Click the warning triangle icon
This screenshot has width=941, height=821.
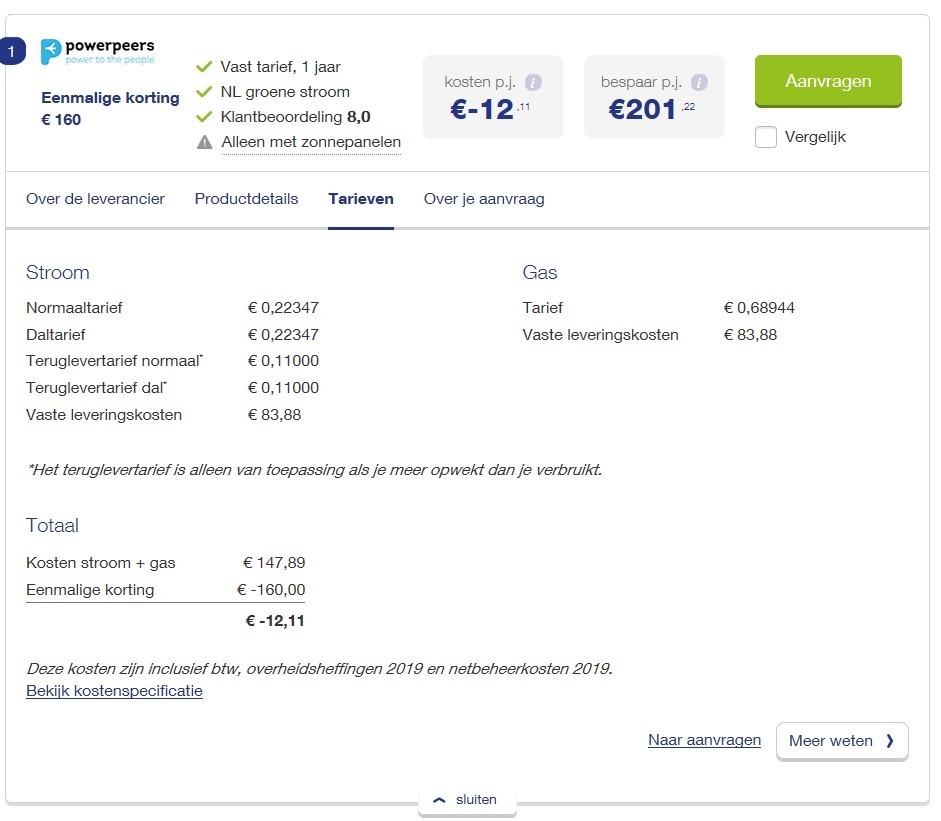[x=205, y=143]
